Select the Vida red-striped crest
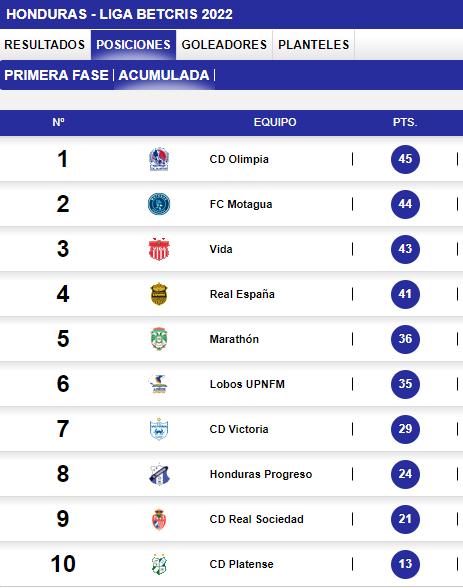Viewport: 463px width, 588px height. pyautogui.click(x=159, y=249)
